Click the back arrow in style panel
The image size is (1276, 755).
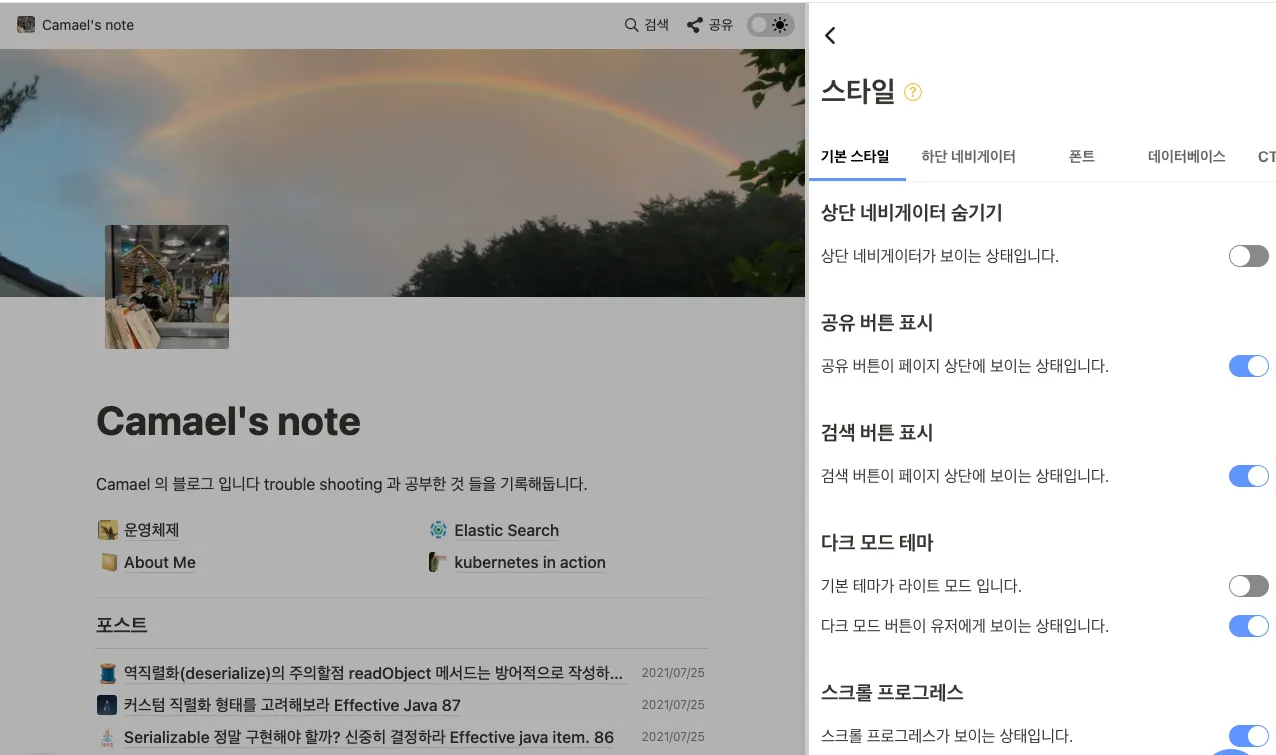(829, 35)
